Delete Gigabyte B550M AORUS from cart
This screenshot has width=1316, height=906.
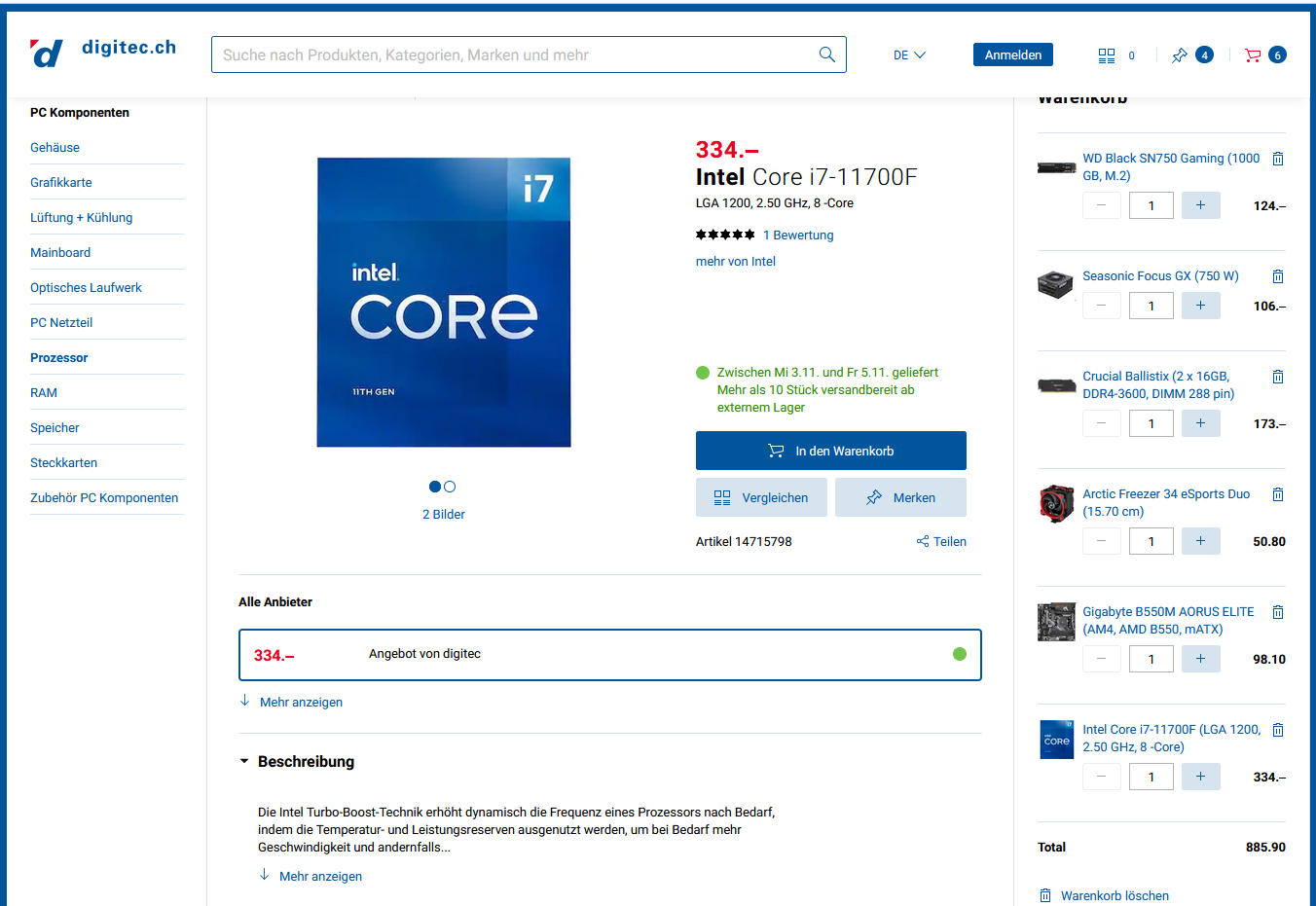click(1278, 612)
